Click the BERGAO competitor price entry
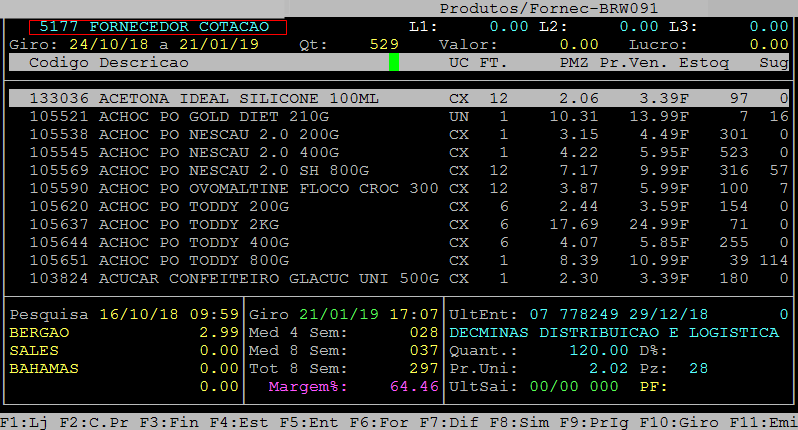The width and height of the screenshot is (798, 430). tap(122, 331)
